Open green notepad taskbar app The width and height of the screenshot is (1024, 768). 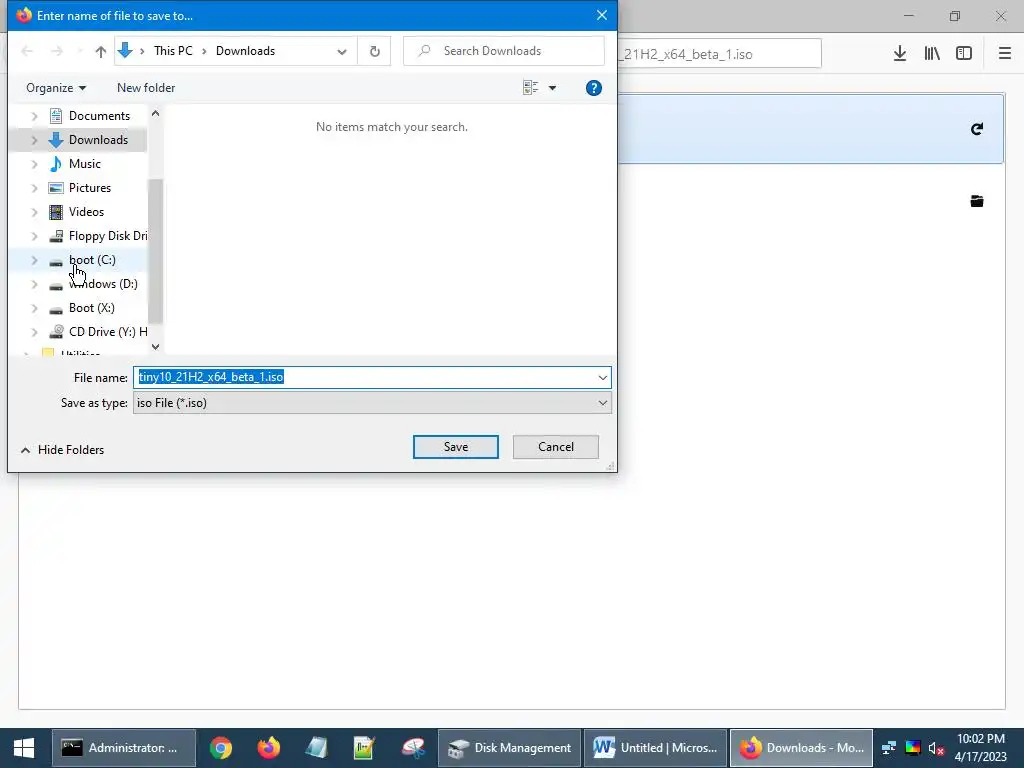click(x=364, y=748)
